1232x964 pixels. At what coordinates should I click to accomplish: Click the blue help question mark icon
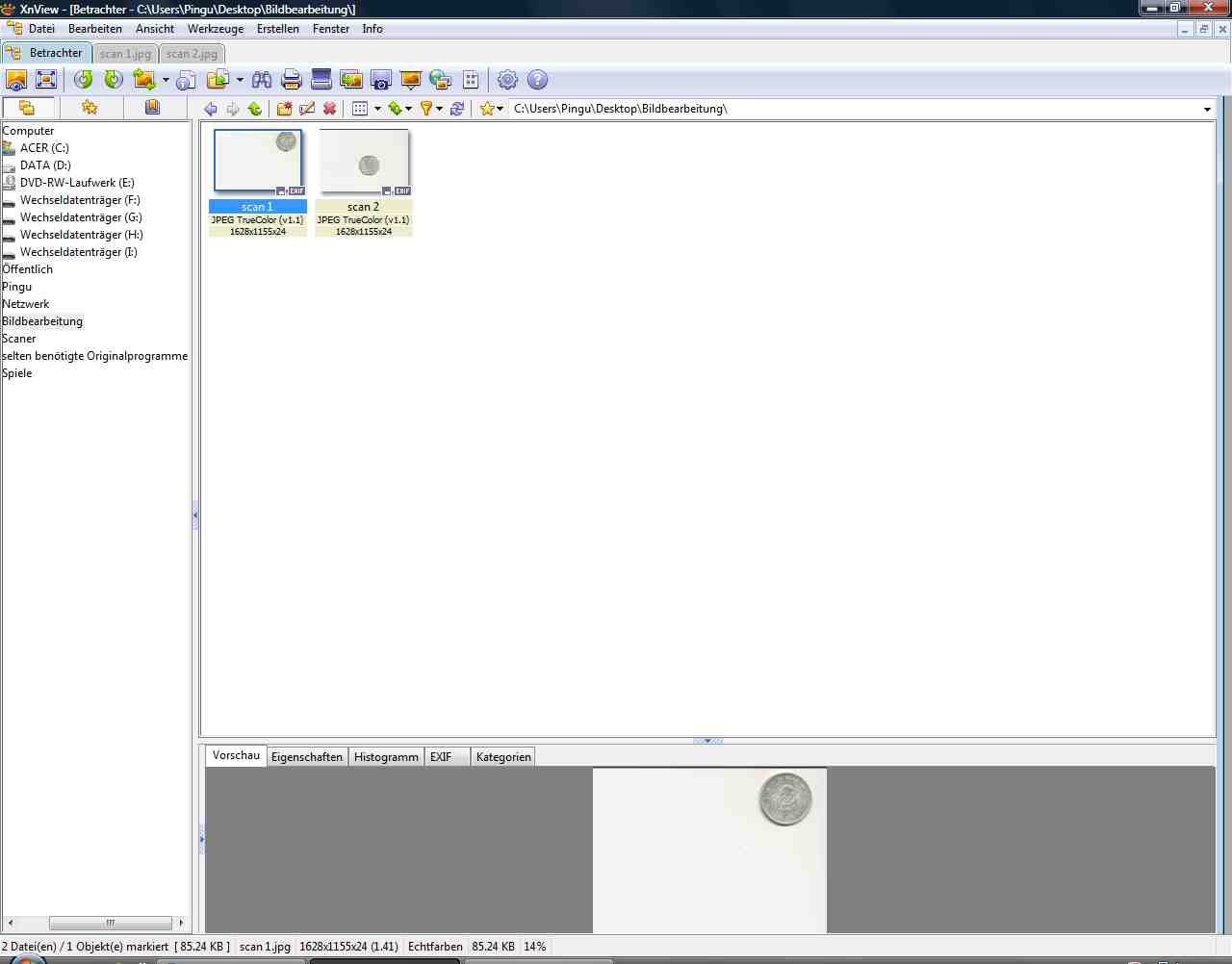point(537,80)
